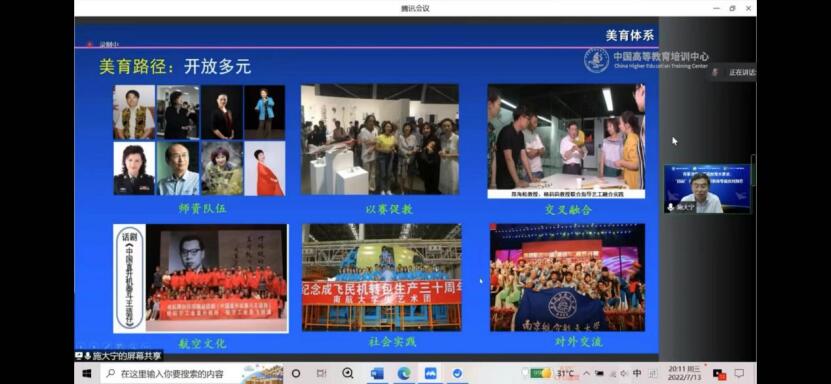831x384 pixels.
Task: Click the 正在讲话 speaking indicator
Action: click(733, 73)
